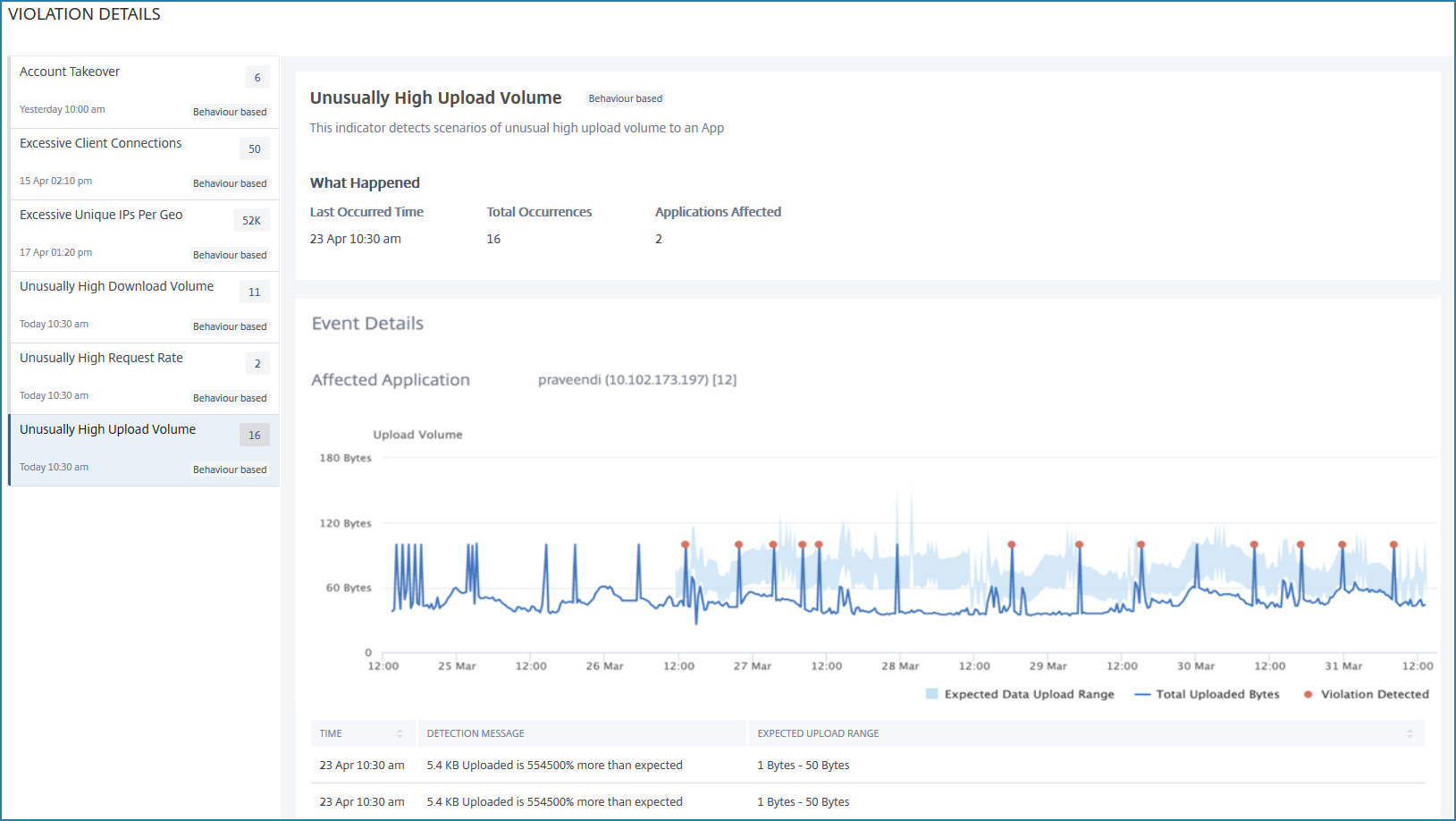The width and height of the screenshot is (1456, 821).
Task: Open Unusually High Download Volume entry
Action: 144,308
